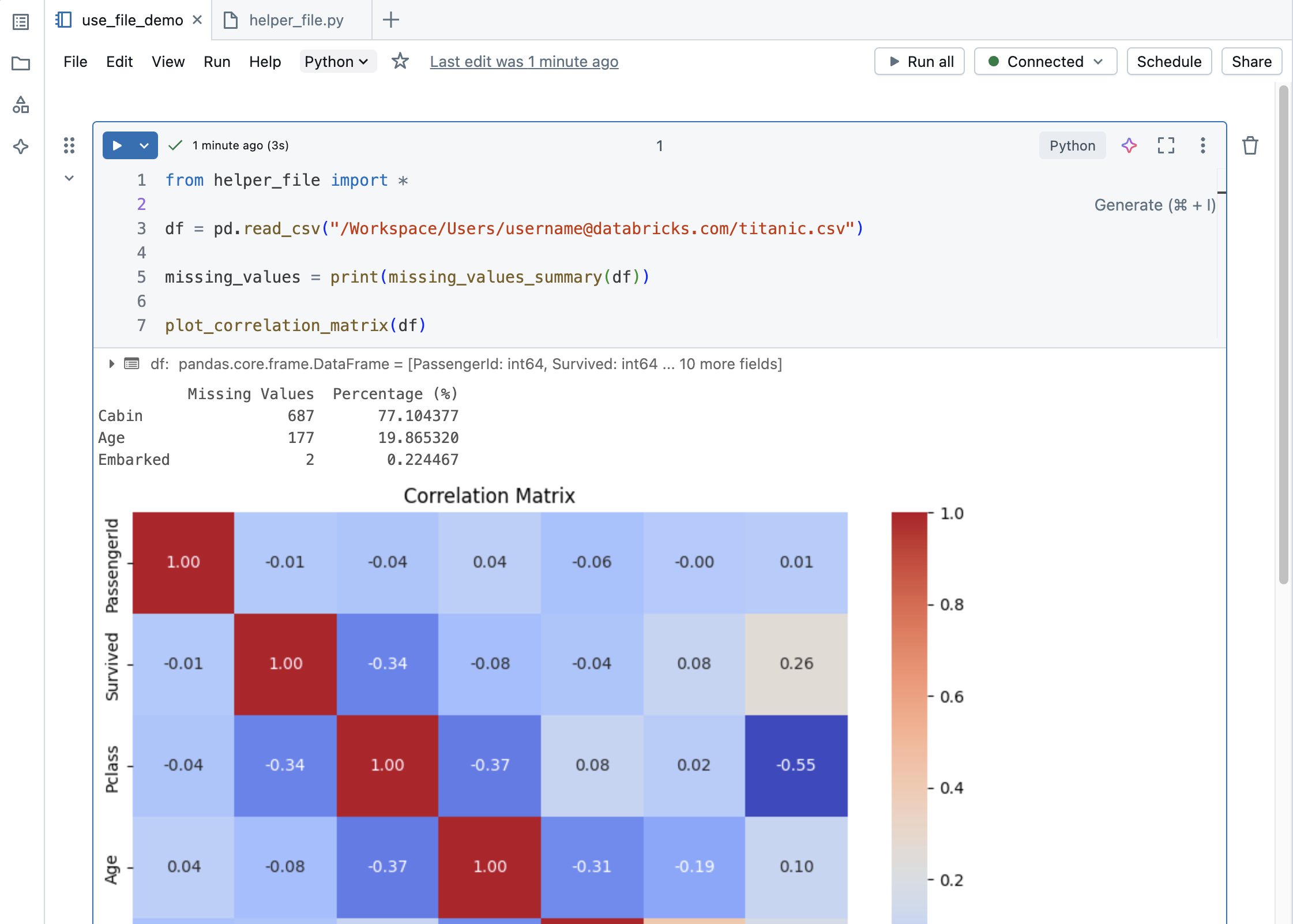Open the workspace folder browser icon
Screen dimensions: 1293x924
tap(21, 63)
